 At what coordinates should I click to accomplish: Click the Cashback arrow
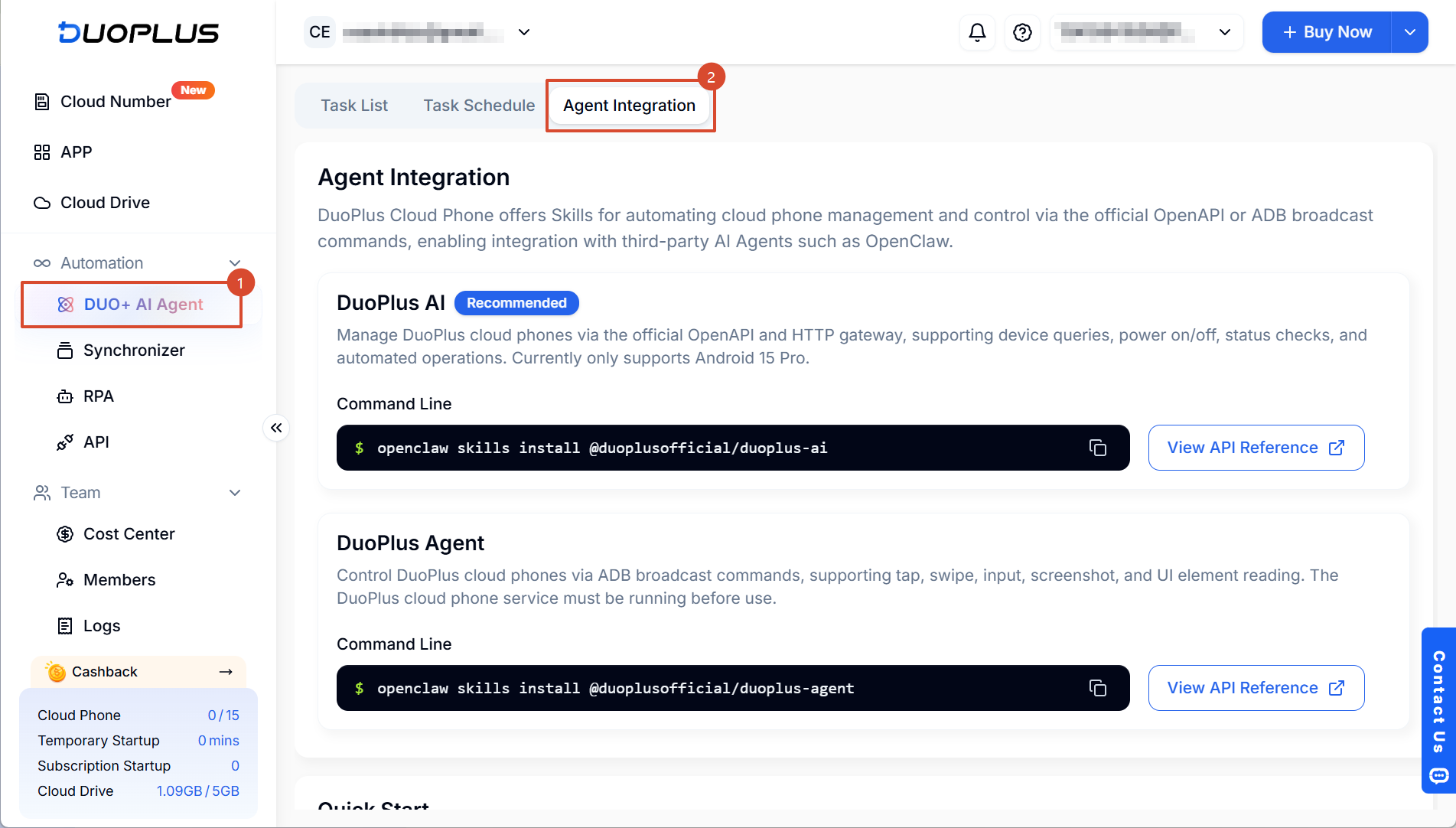pos(226,672)
